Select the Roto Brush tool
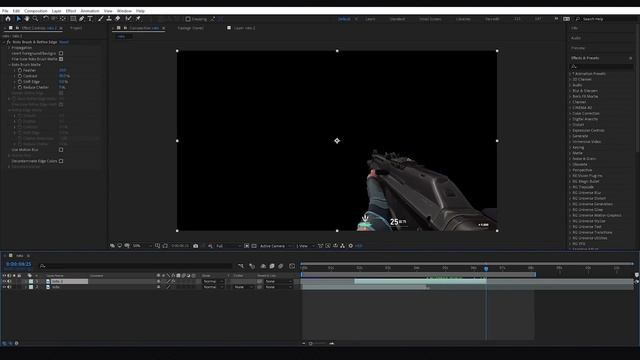The height and width of the screenshot is (360, 640). (129, 19)
